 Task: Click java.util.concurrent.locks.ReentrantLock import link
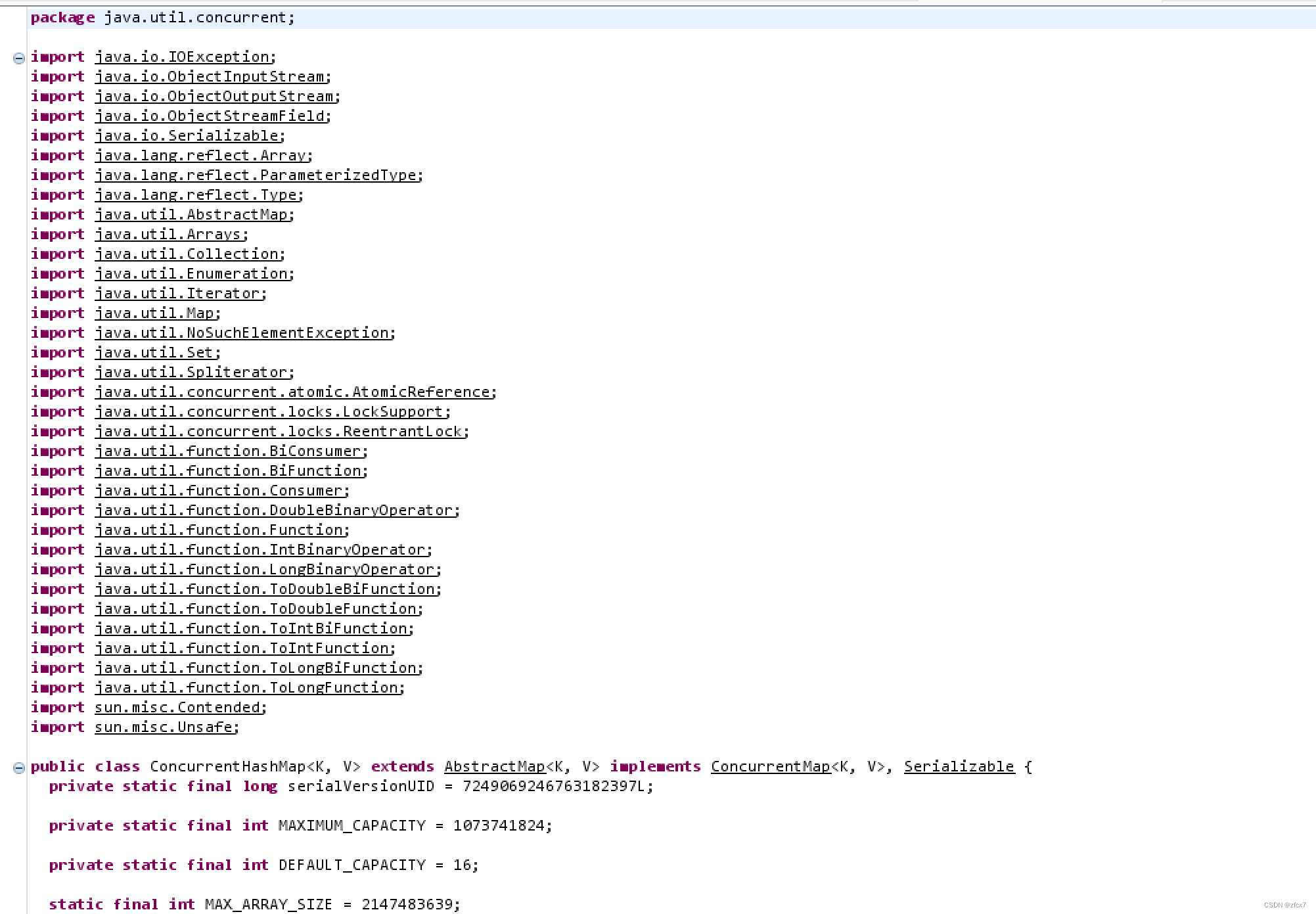coord(279,432)
